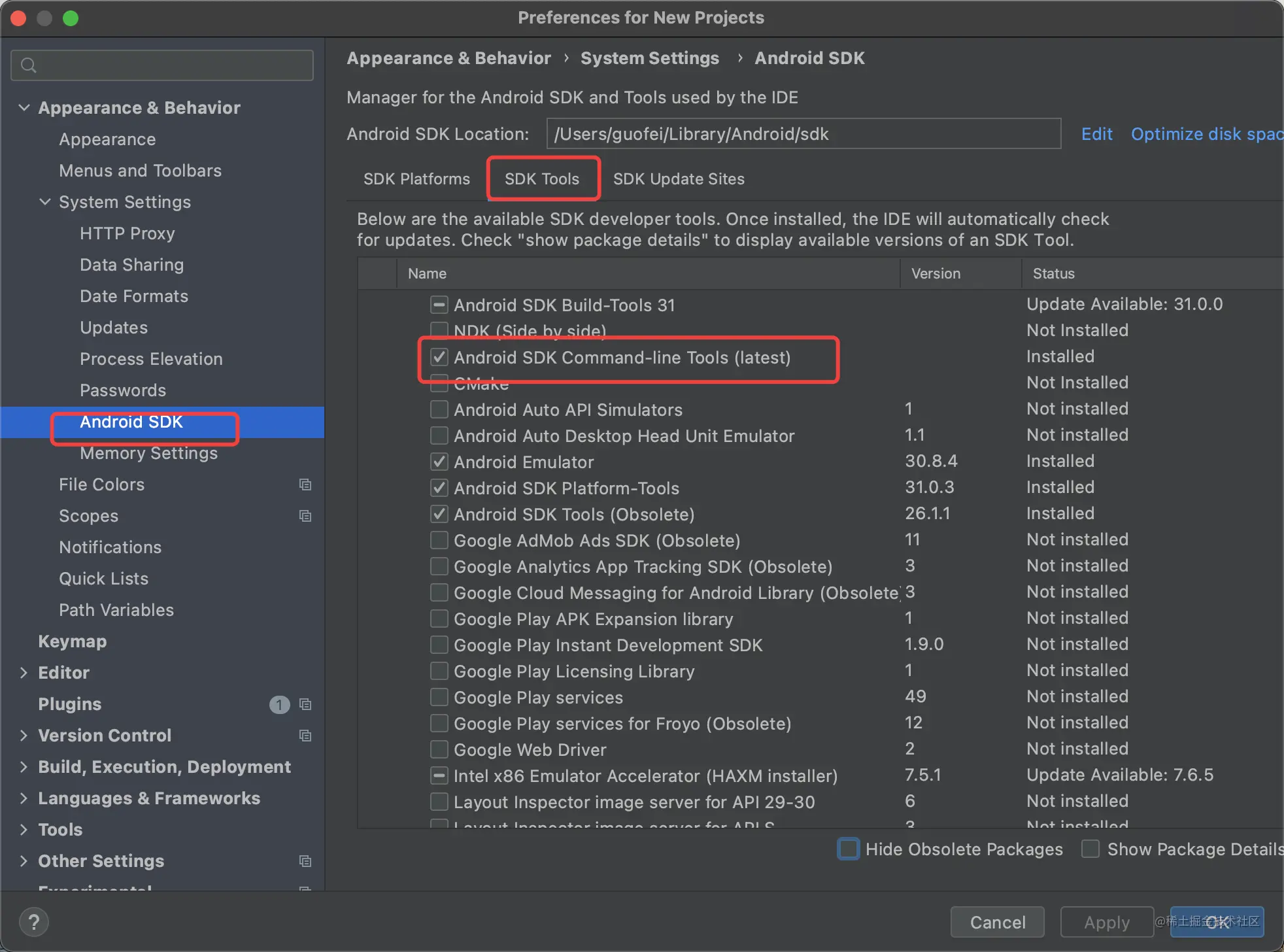The height and width of the screenshot is (952, 1284).
Task: Switch to SDK Platforms tab
Action: (x=416, y=179)
